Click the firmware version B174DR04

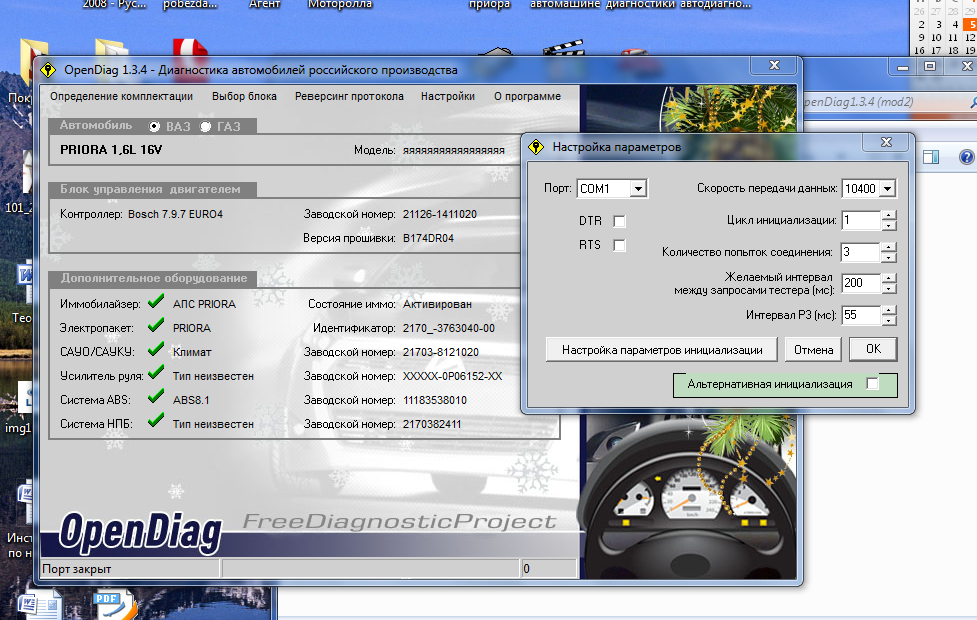pyautogui.click(x=429, y=238)
